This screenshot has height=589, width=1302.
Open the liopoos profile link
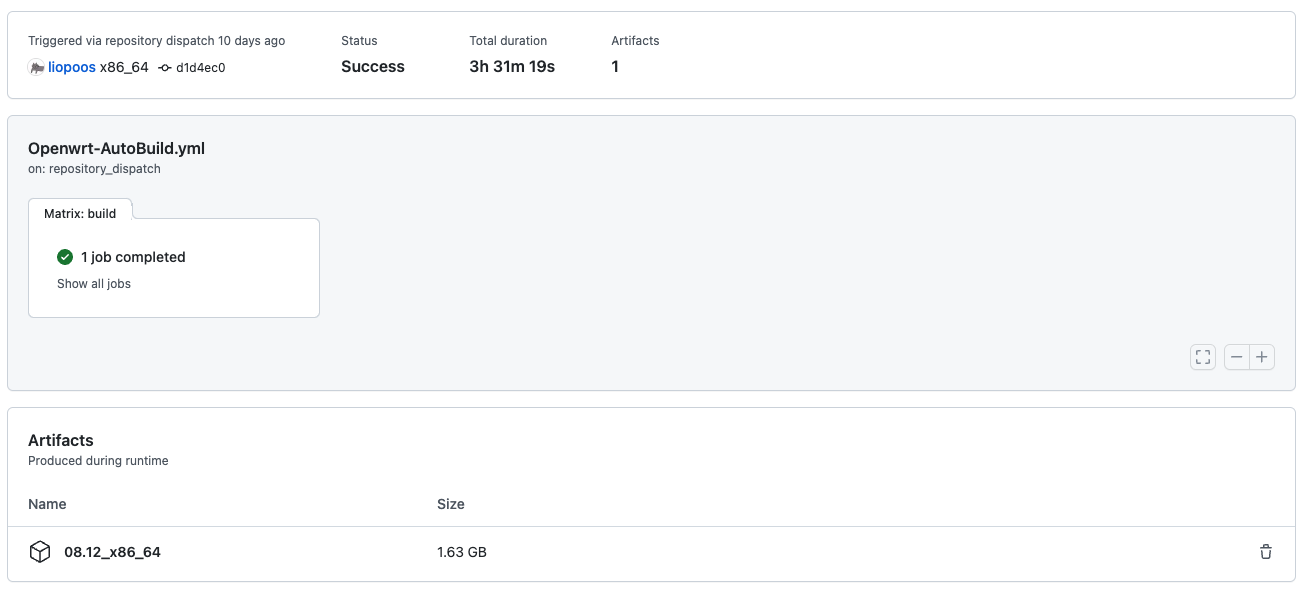pyautogui.click(x=72, y=67)
